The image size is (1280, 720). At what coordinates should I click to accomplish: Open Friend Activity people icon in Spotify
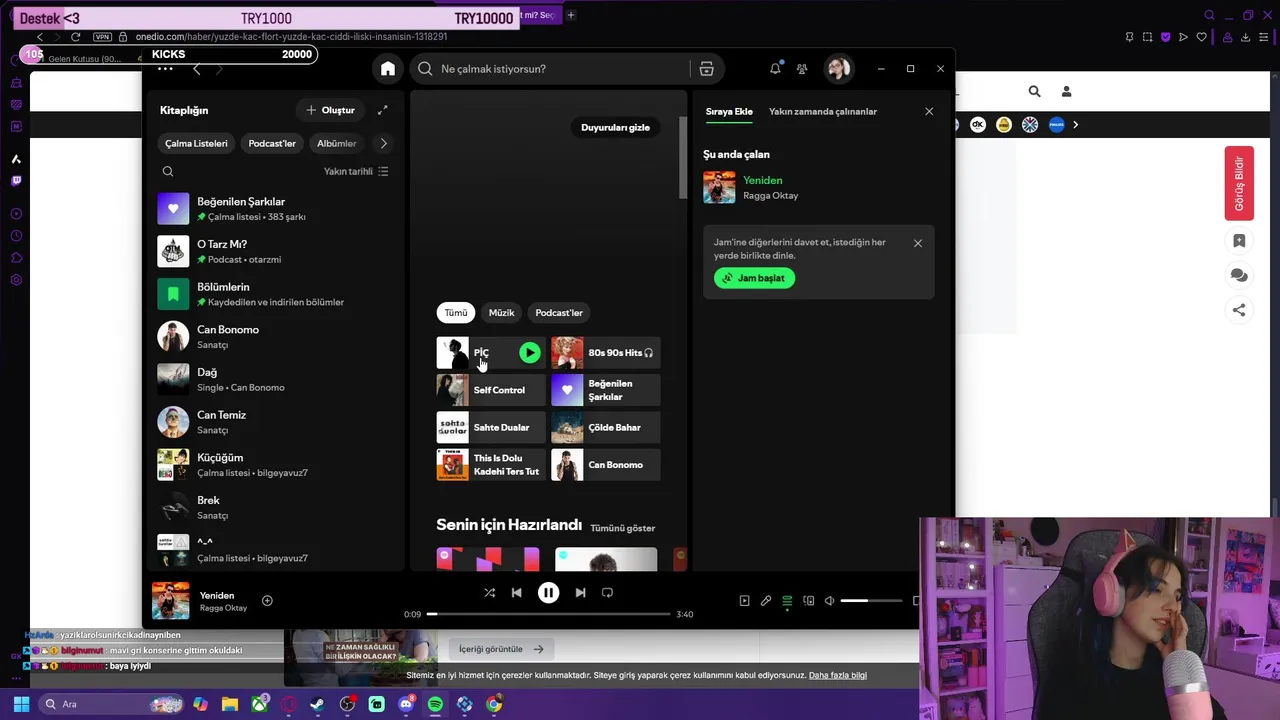802,69
